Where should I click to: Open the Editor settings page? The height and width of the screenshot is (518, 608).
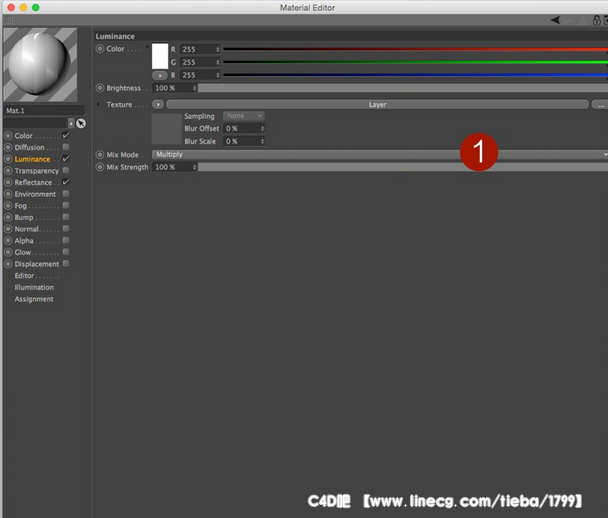[x=24, y=276]
